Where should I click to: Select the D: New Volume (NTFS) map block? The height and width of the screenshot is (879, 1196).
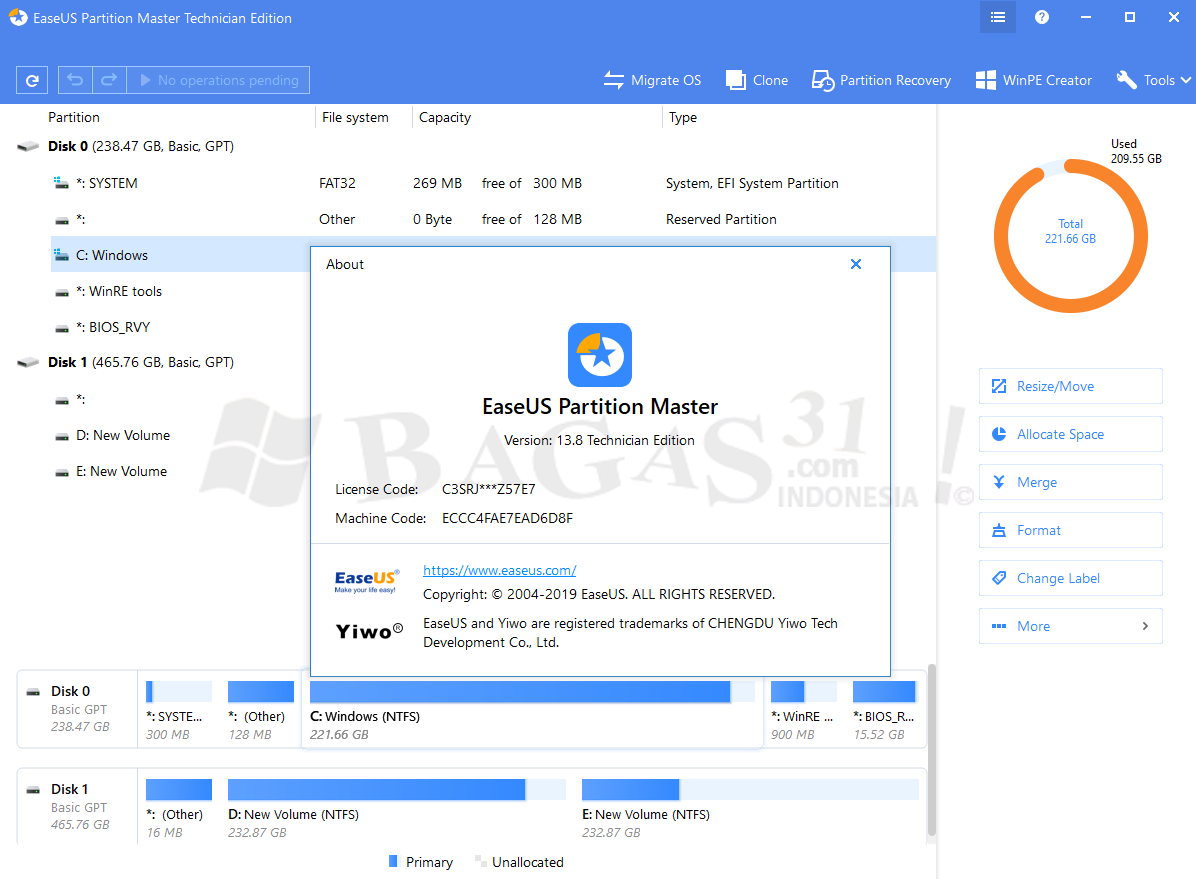397,809
